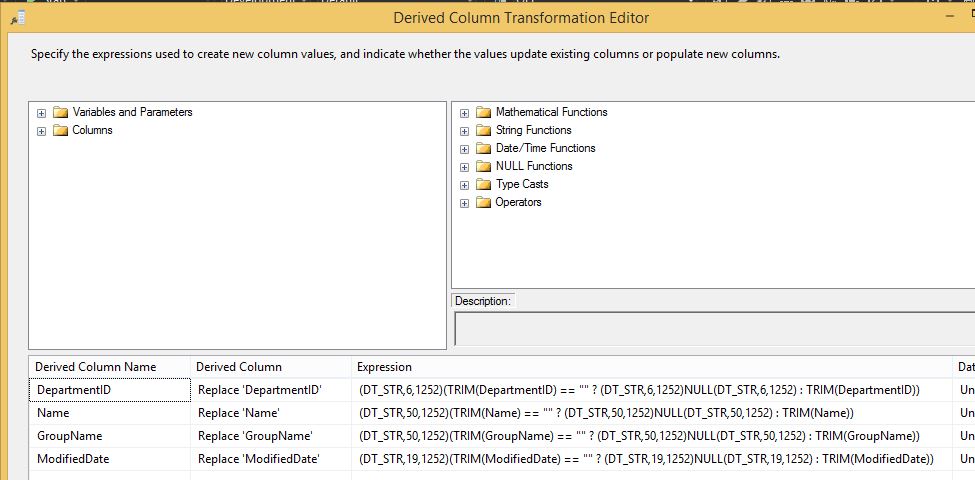Select the Type Casts tree item label

point(522,184)
